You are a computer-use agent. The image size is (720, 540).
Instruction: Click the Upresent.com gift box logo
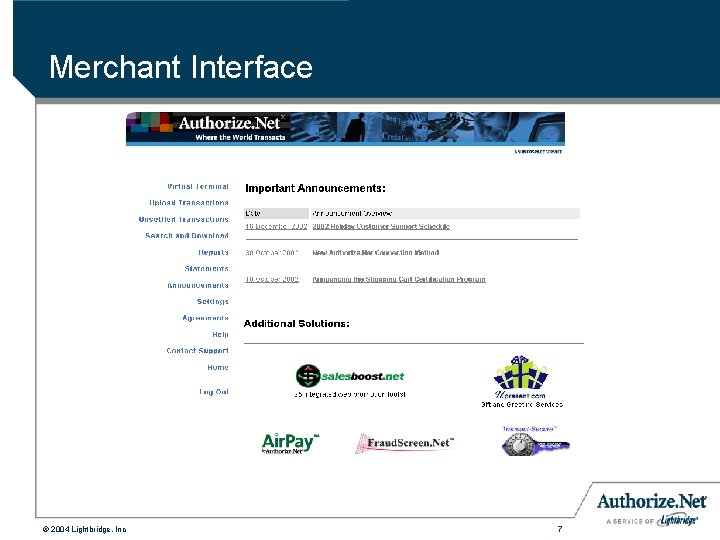tap(521, 377)
